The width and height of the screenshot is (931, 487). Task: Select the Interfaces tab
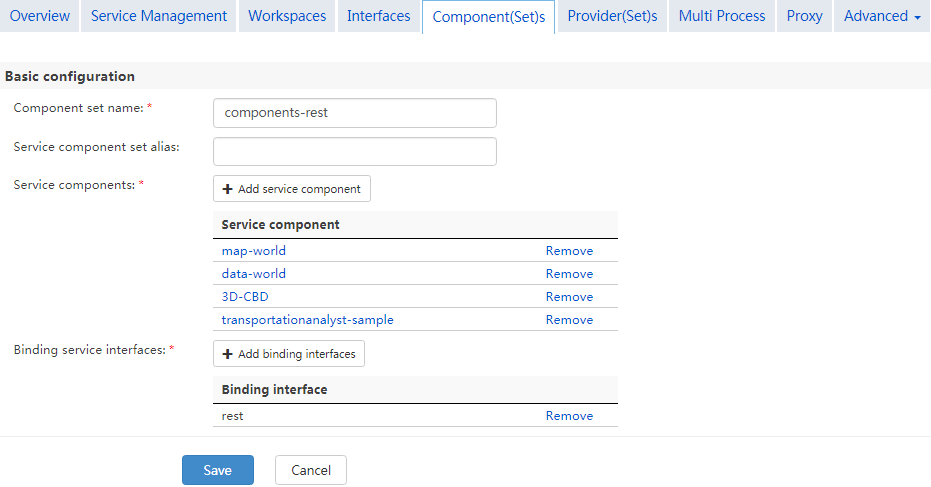(x=379, y=16)
